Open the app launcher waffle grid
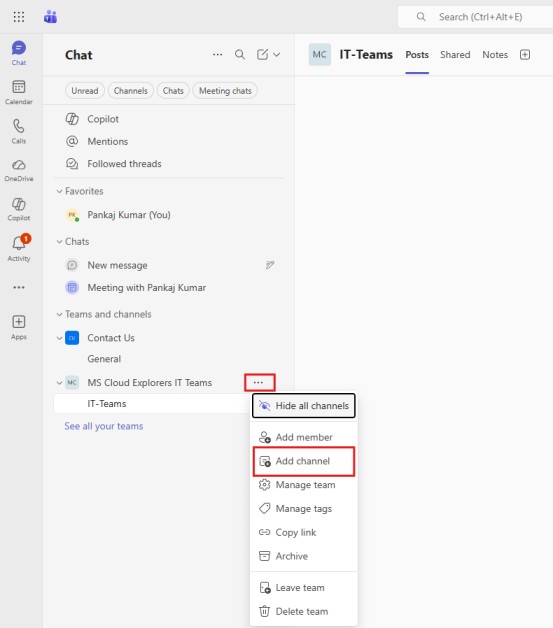This screenshot has width=553, height=628. pyautogui.click(x=18, y=17)
